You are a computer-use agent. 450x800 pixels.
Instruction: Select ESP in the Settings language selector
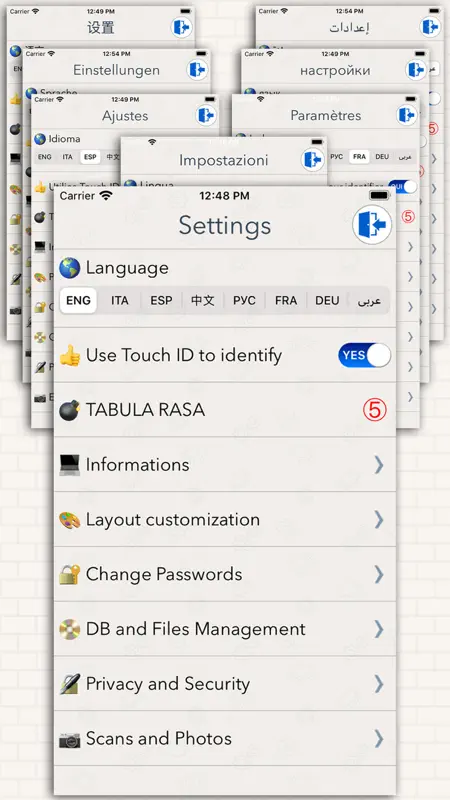pos(161,301)
